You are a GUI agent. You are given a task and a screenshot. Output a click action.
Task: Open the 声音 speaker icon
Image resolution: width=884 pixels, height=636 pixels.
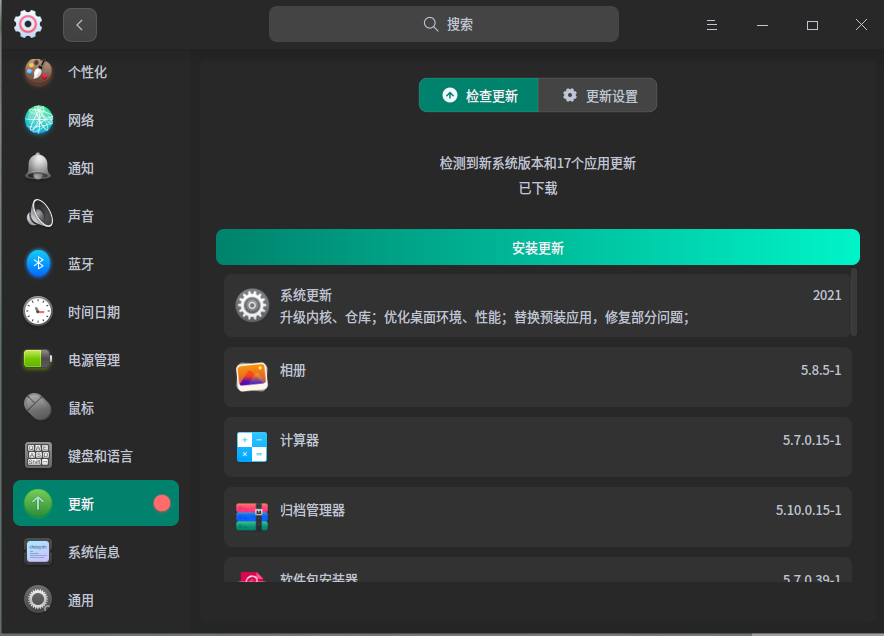point(38,215)
